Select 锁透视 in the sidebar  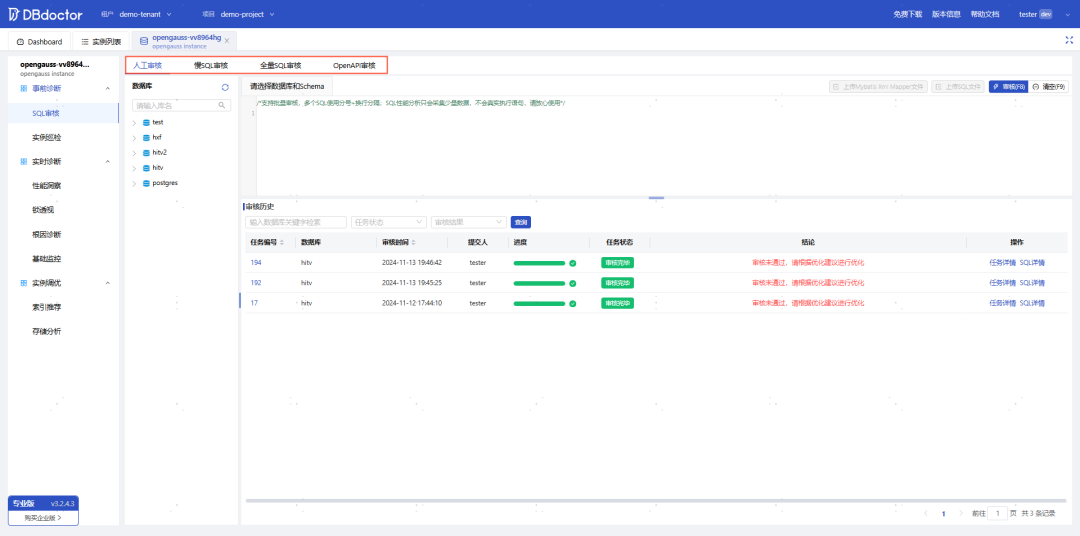[43, 210]
